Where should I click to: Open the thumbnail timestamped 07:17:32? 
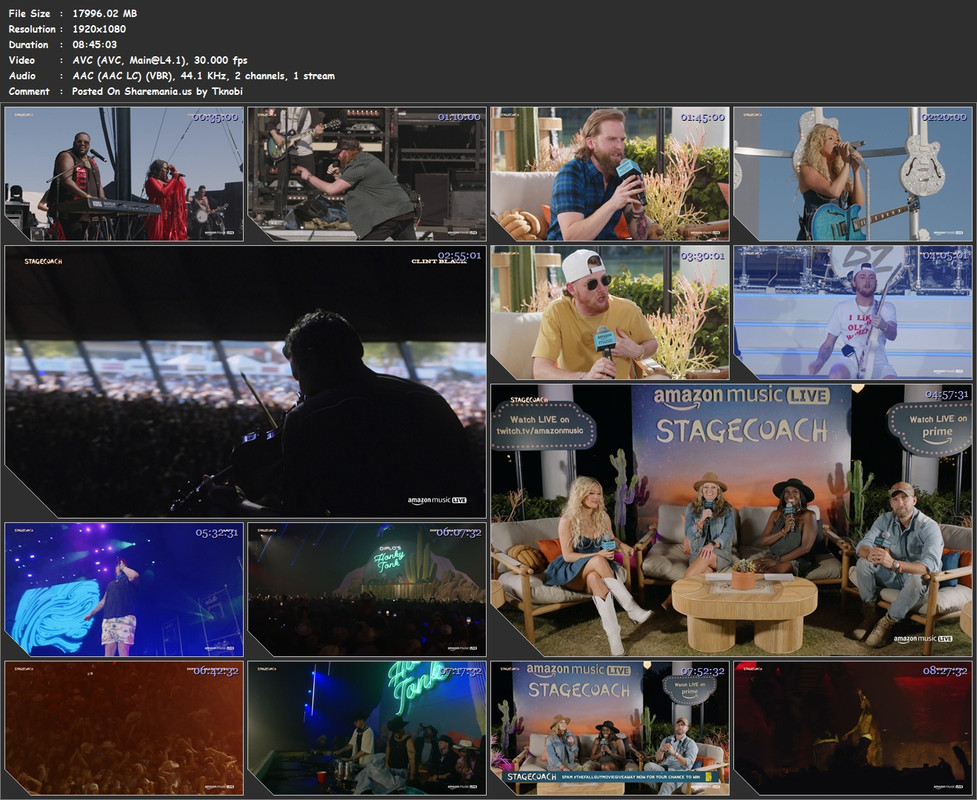click(x=367, y=728)
